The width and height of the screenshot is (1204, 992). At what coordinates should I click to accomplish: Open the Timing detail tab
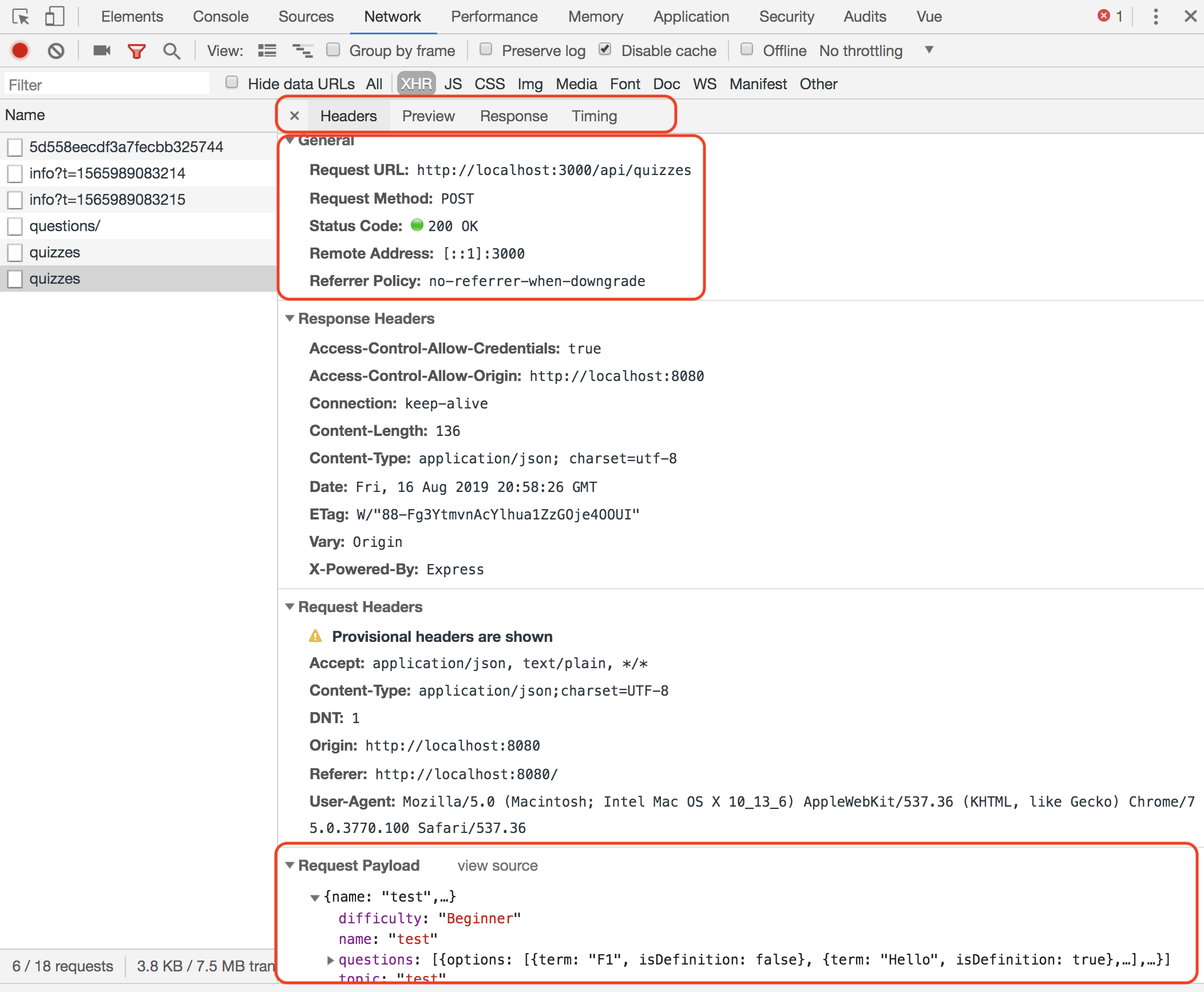594,116
